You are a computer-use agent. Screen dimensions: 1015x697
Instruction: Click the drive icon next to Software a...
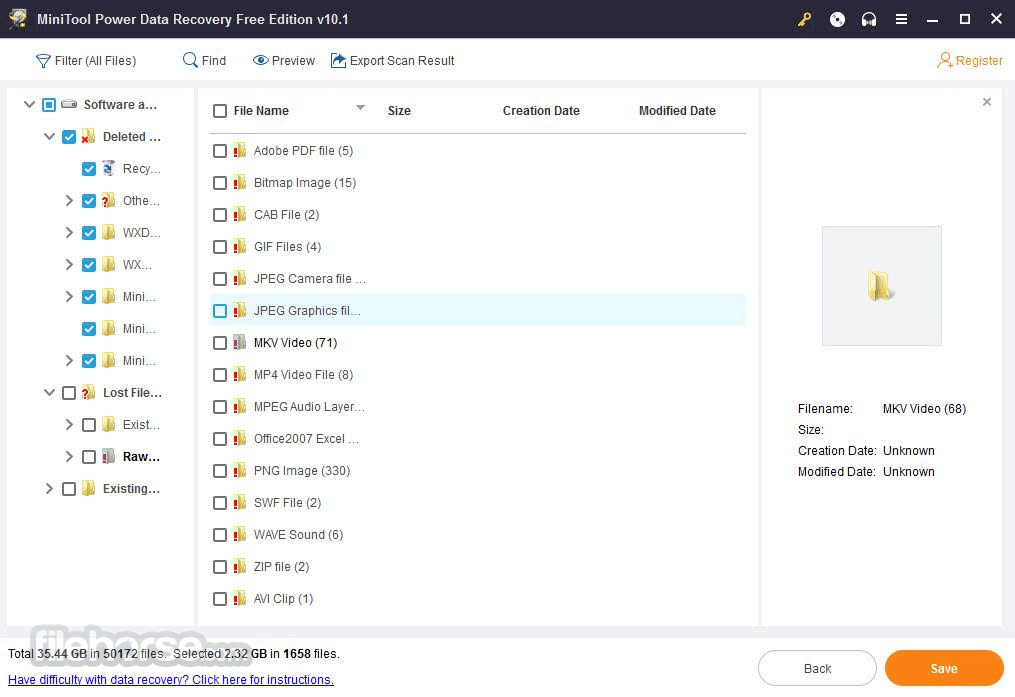tap(69, 104)
